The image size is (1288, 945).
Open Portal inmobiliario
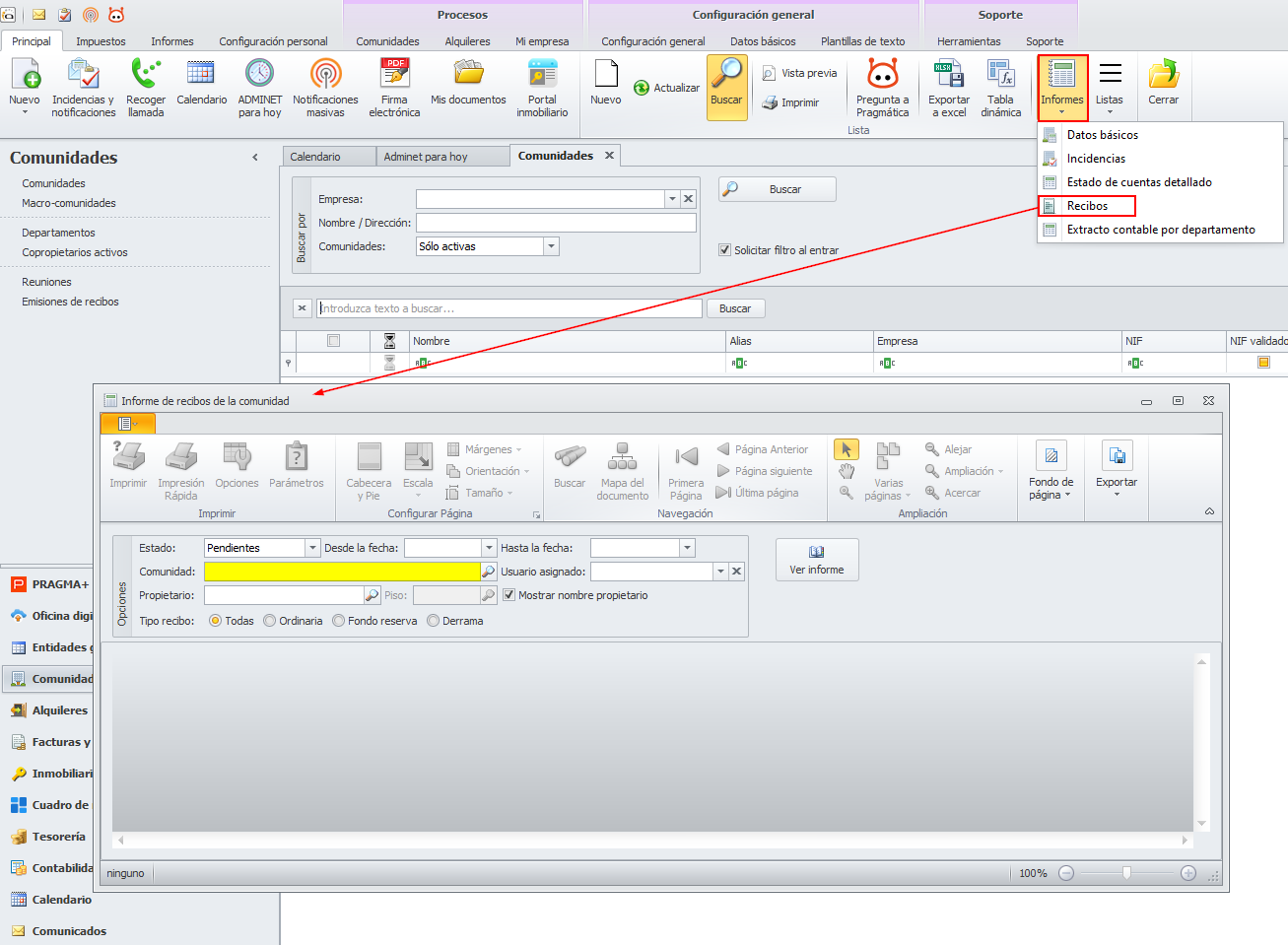click(542, 87)
